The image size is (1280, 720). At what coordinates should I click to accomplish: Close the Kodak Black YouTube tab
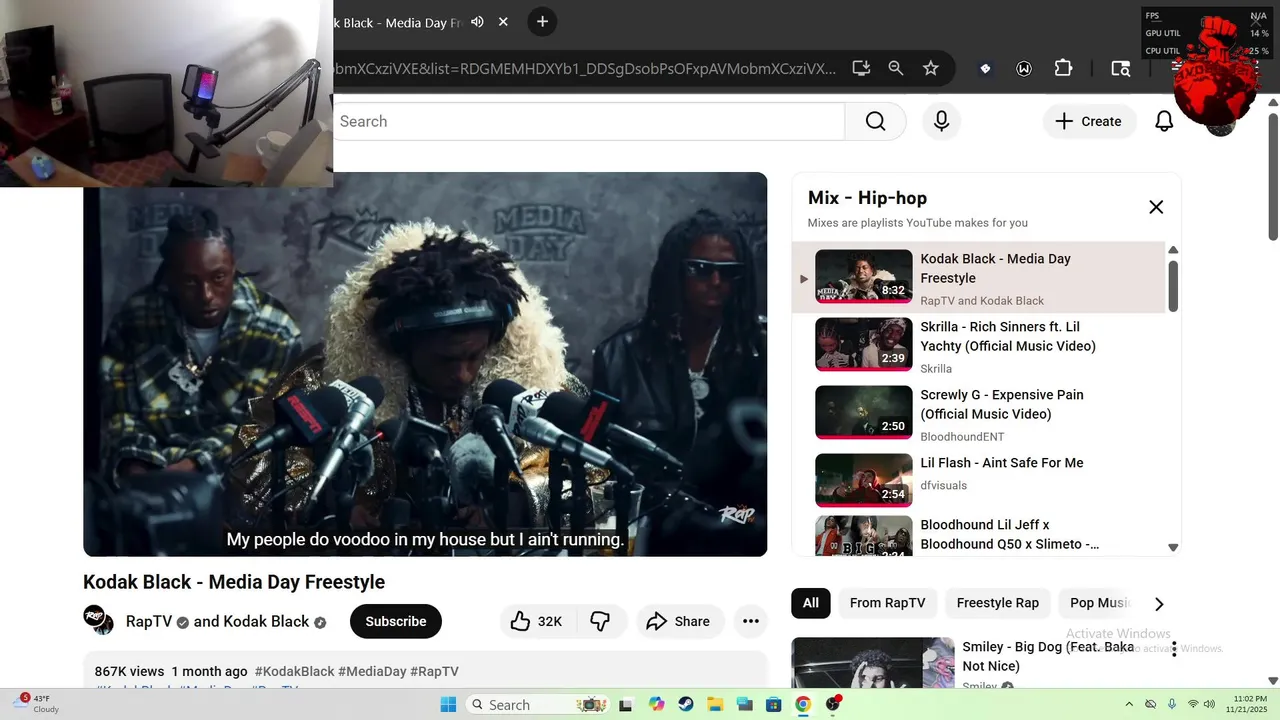[503, 22]
